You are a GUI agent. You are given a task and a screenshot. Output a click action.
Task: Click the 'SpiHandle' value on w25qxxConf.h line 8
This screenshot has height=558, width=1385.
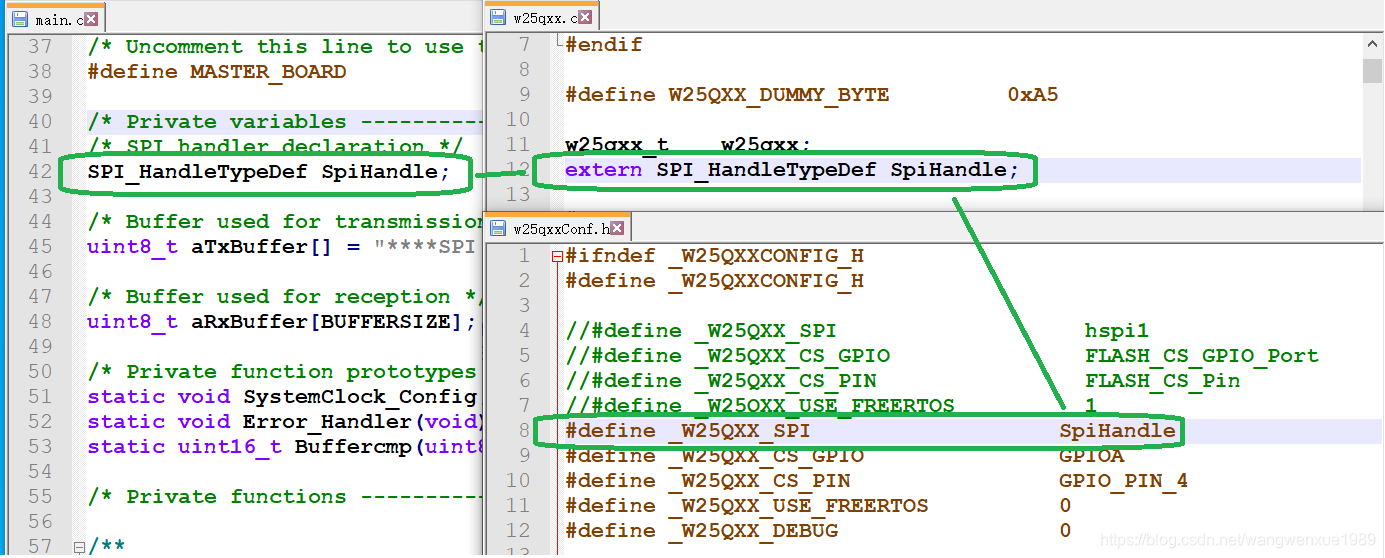pos(1118,431)
